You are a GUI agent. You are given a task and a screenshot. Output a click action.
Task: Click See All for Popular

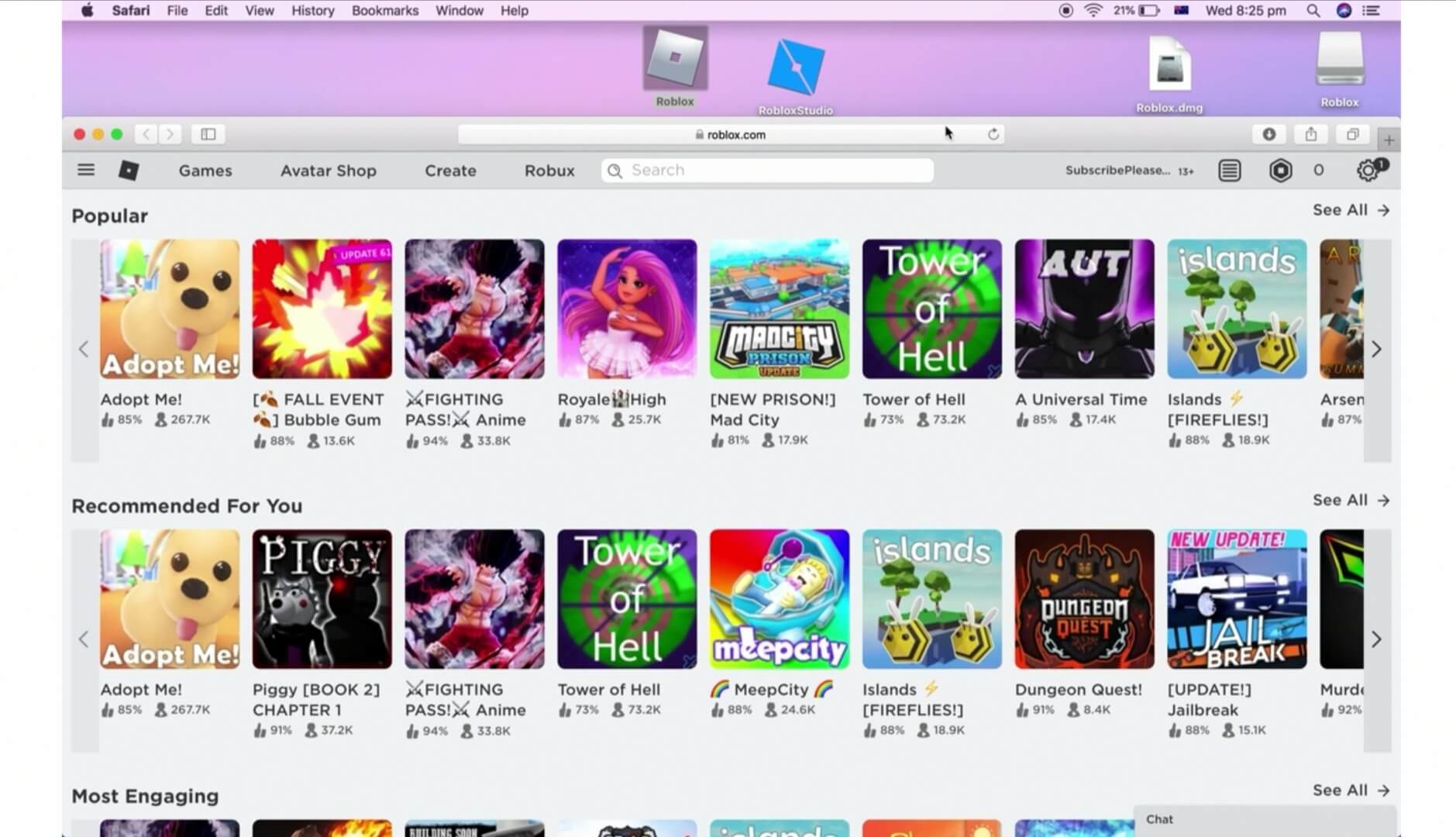pyautogui.click(x=1351, y=210)
